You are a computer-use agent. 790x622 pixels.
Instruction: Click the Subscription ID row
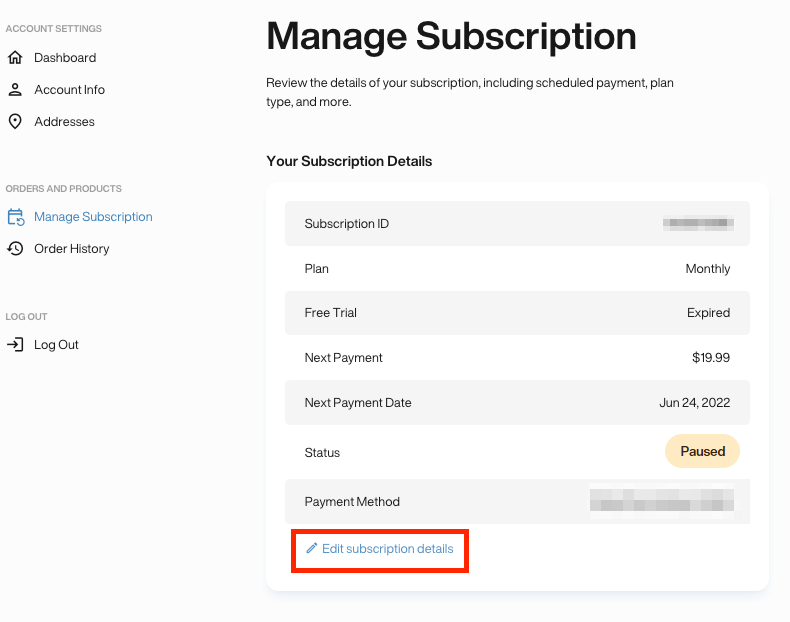click(x=517, y=224)
